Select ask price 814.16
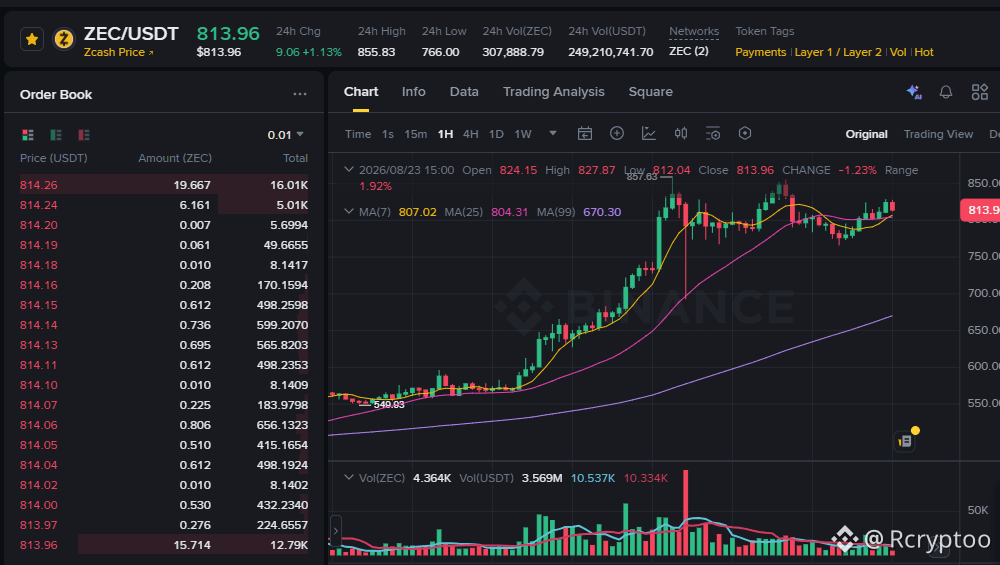This screenshot has height=565, width=1000. 38,285
